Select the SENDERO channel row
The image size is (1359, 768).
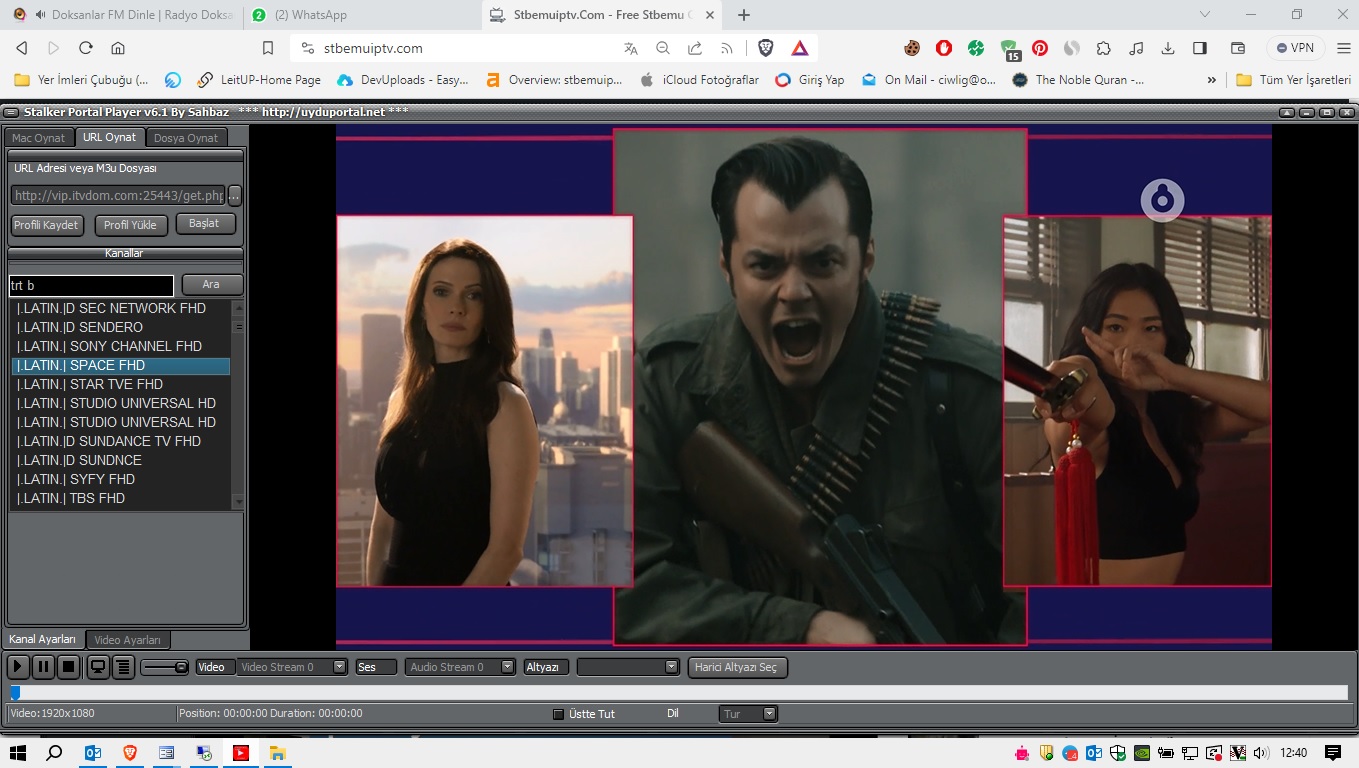[121, 327]
